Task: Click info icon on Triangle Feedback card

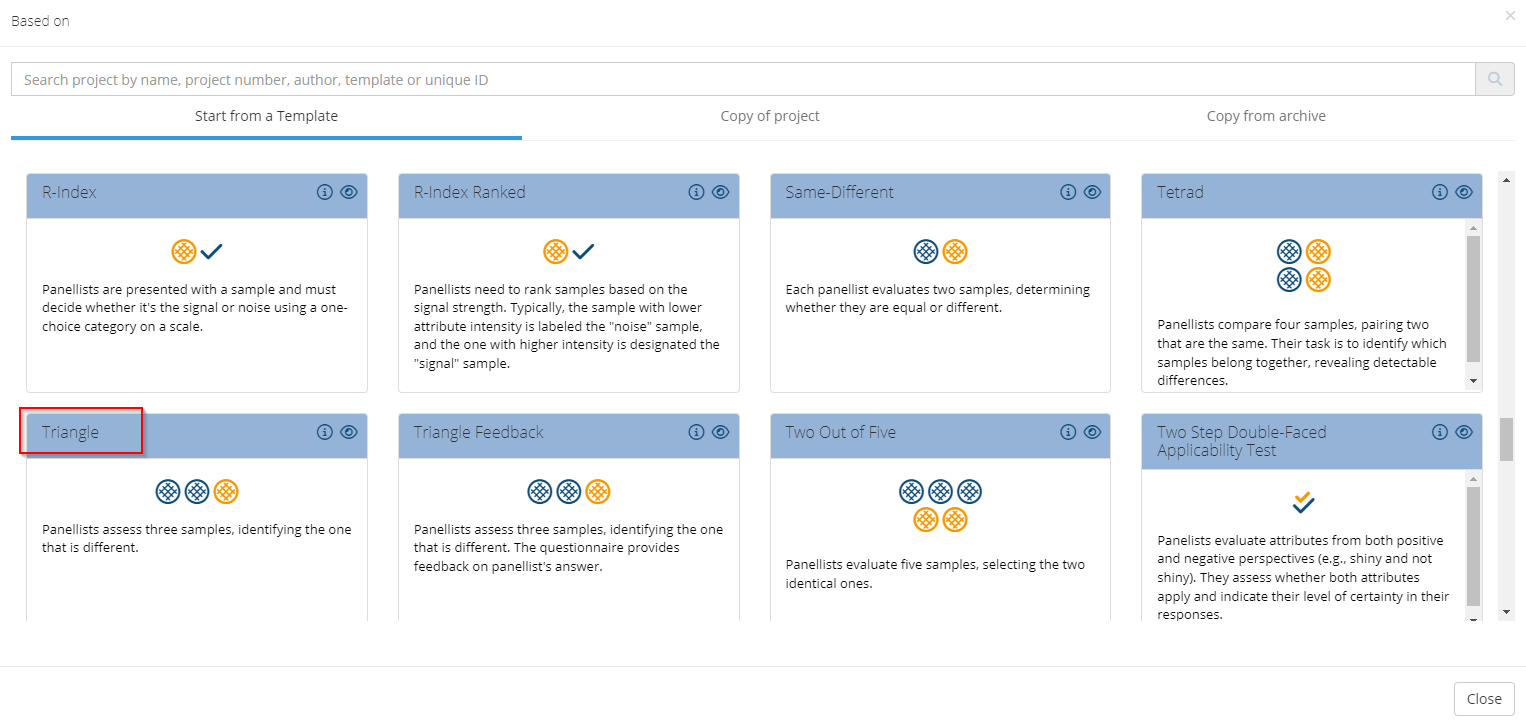Action: click(x=696, y=432)
